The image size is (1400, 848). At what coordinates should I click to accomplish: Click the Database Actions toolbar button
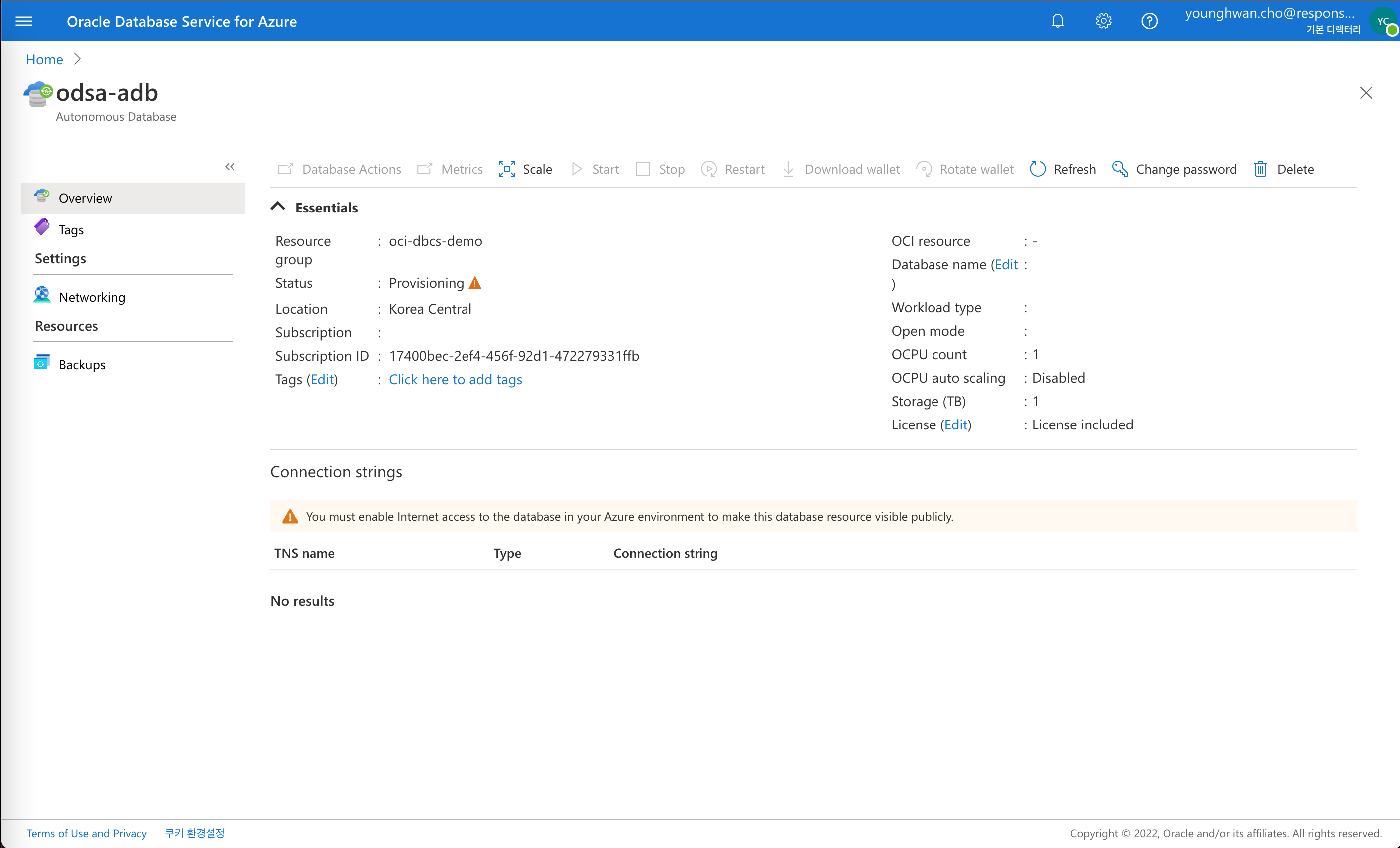tap(339, 169)
